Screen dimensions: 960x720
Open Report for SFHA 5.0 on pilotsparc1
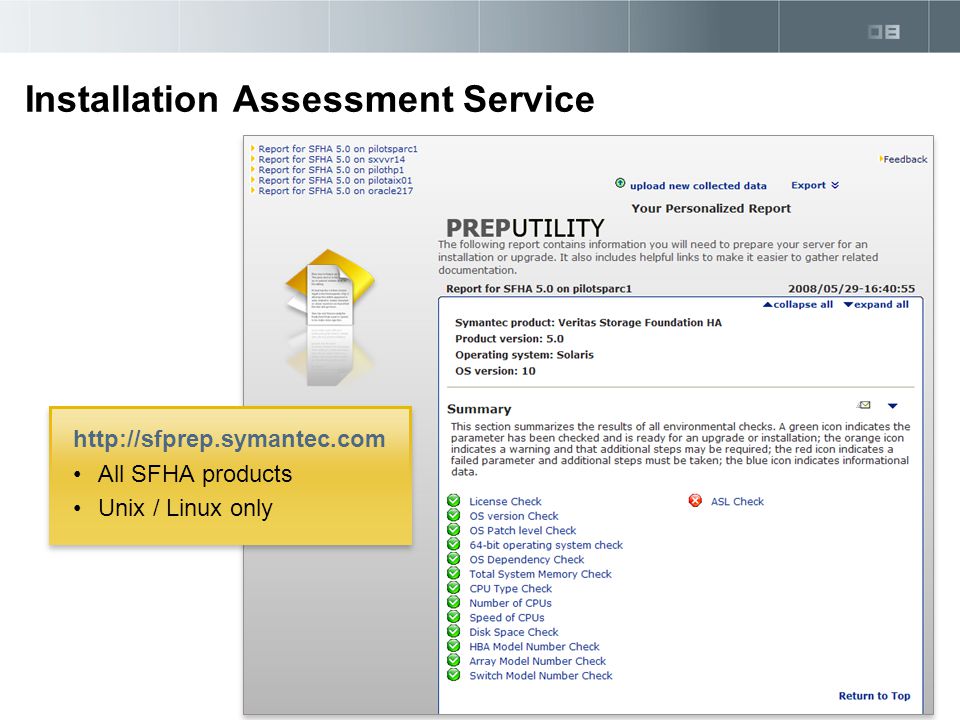(337, 149)
